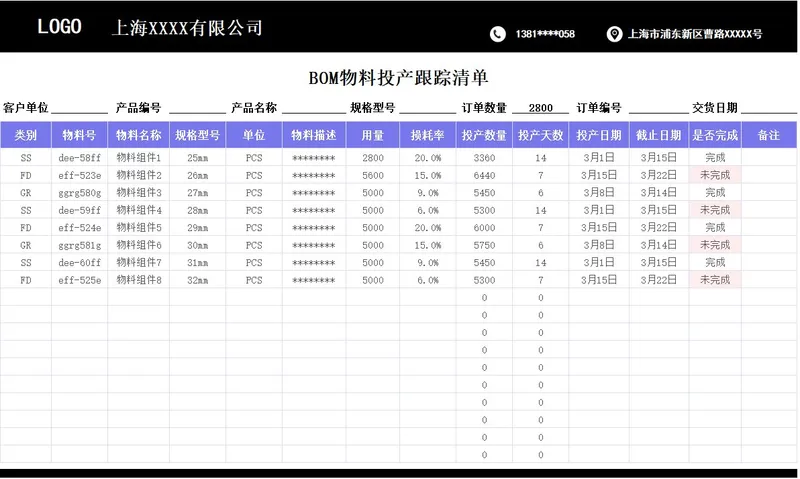This screenshot has height=479, width=800.
Task: Click production quantity 6440
Action: point(484,175)
